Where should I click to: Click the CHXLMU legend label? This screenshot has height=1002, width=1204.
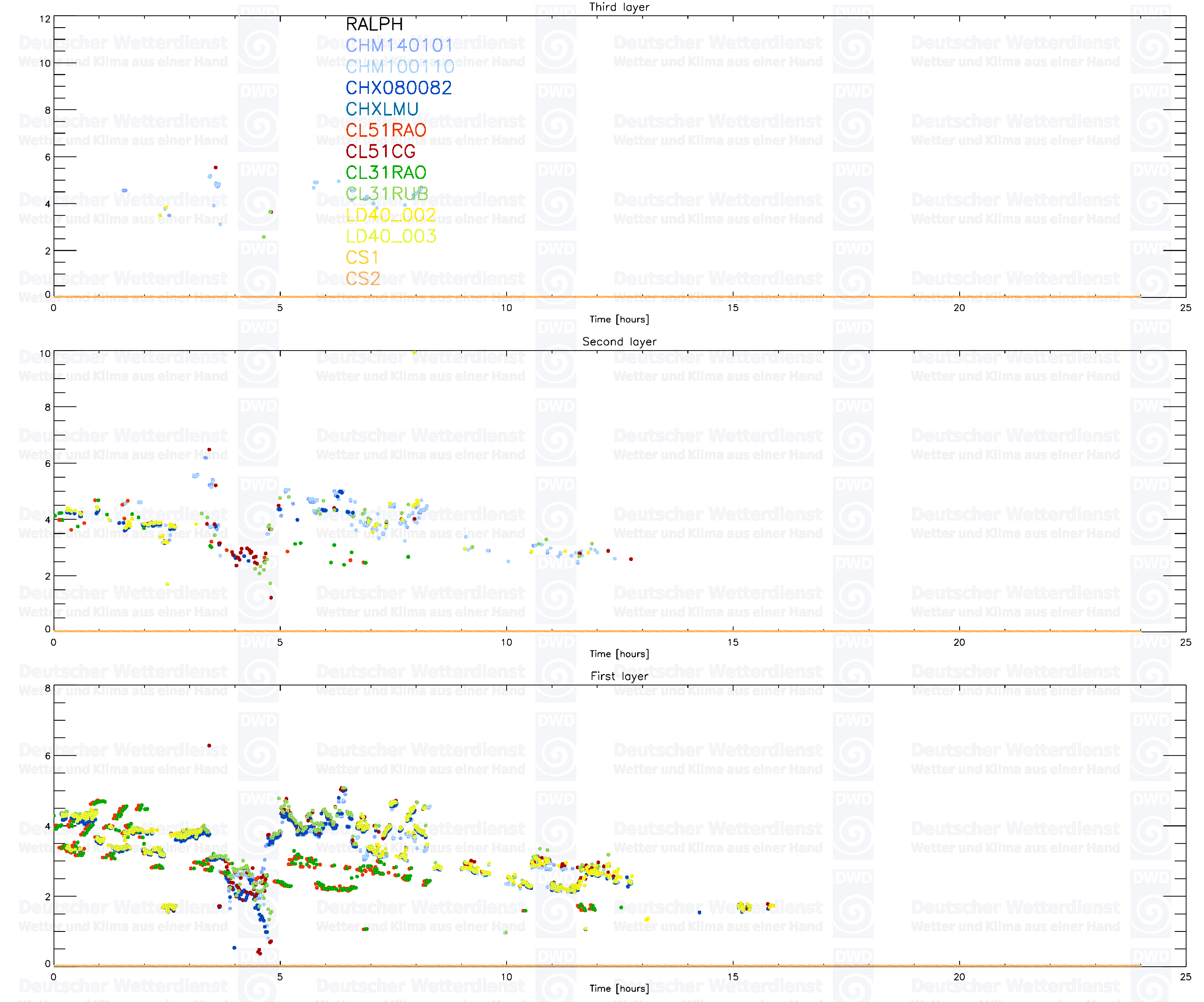pos(382,109)
